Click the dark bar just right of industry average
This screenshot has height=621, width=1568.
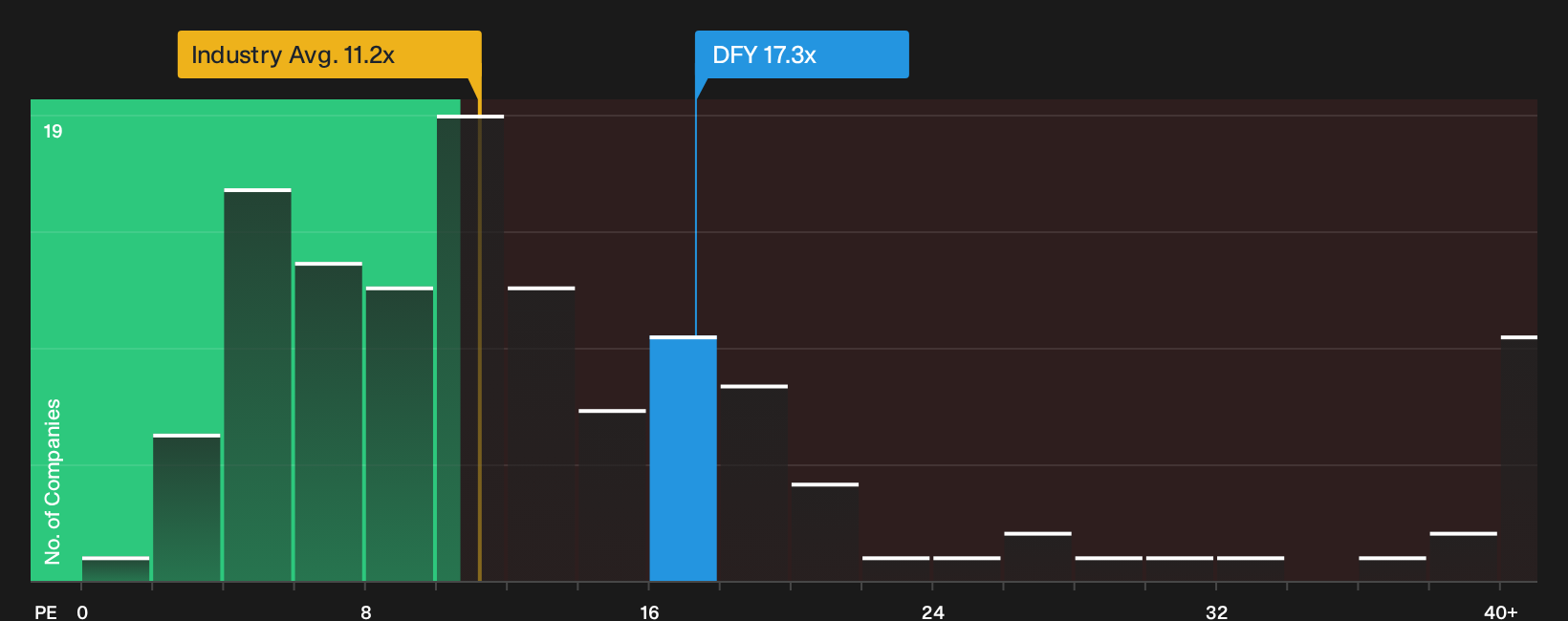541,434
